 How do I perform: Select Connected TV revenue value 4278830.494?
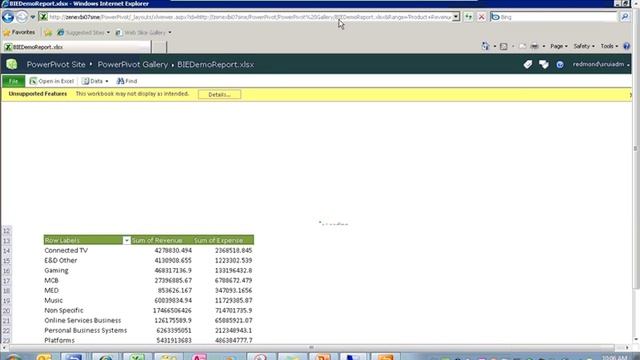(173, 250)
